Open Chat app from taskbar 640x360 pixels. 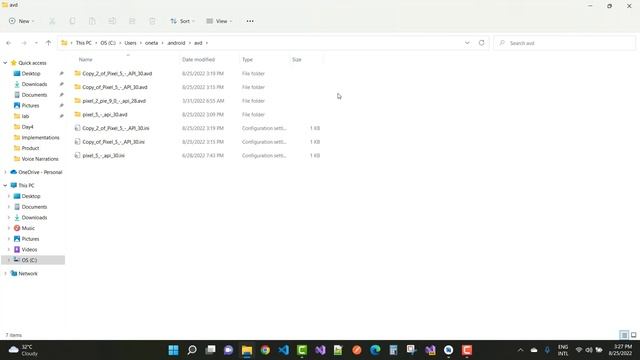tap(229, 350)
